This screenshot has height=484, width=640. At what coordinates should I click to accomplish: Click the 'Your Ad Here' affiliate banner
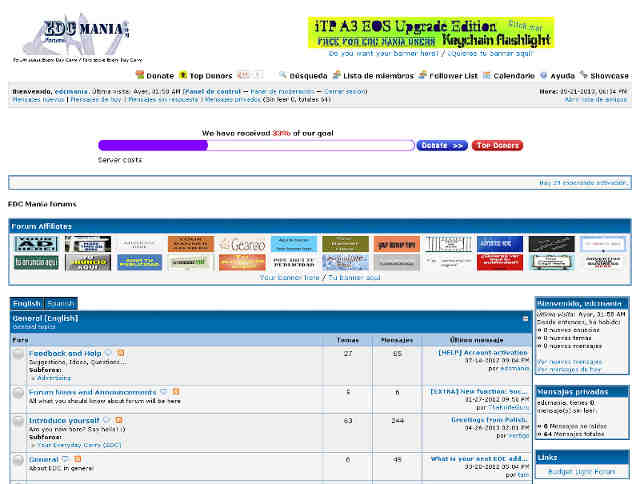[x=36, y=244]
